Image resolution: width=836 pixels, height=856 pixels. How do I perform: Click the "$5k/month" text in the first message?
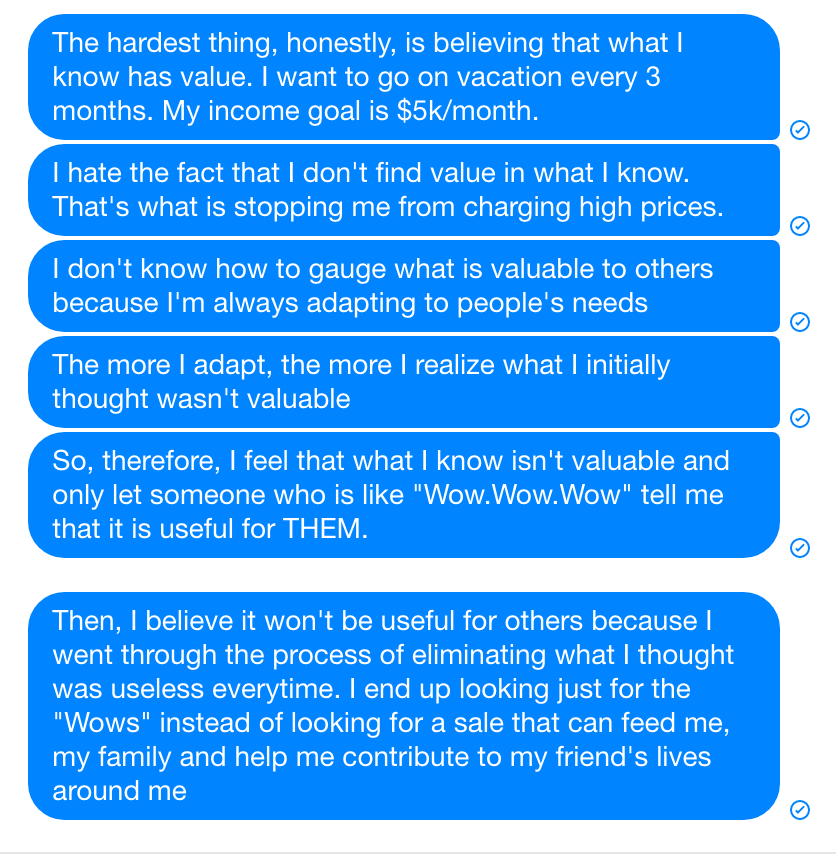tap(468, 111)
